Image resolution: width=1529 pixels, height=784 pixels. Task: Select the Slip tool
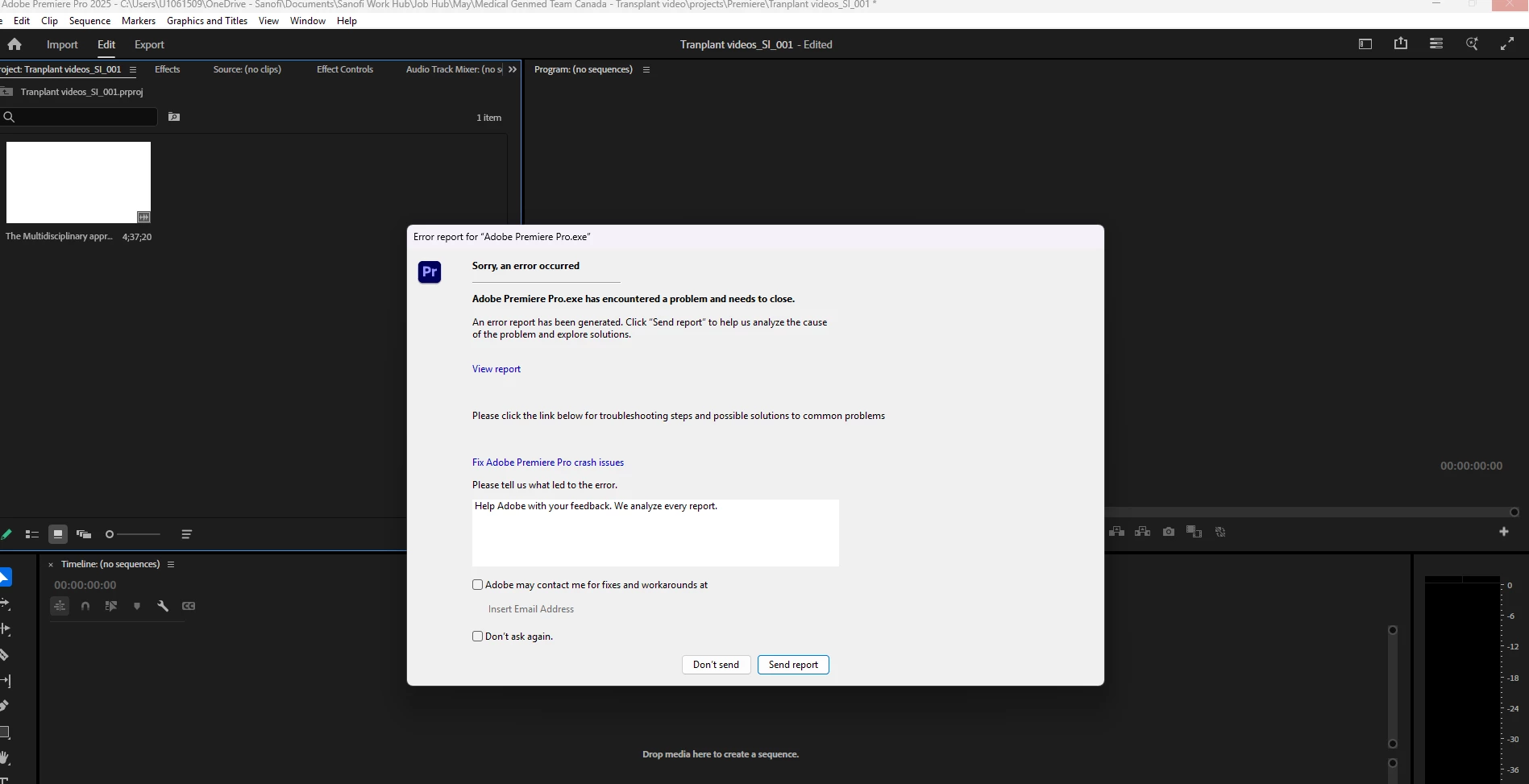coord(5,680)
